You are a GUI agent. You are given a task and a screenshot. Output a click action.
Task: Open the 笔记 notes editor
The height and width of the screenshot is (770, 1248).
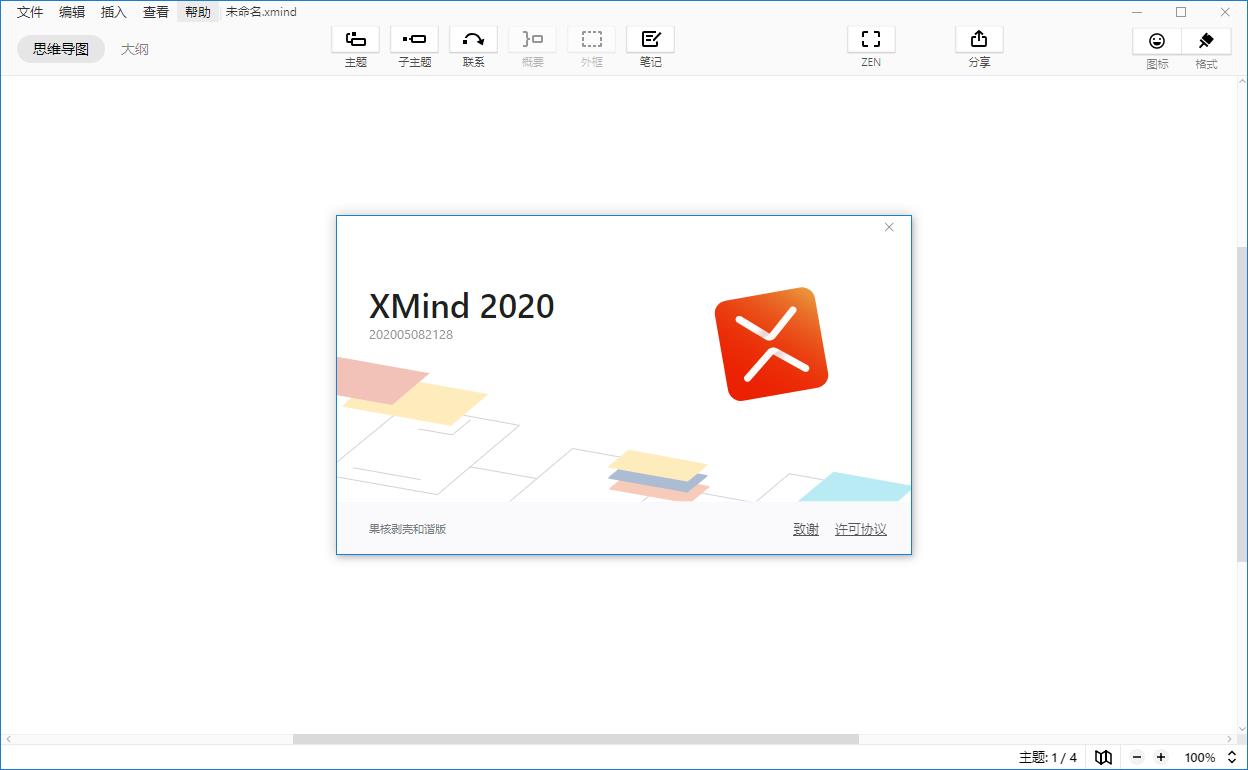click(x=650, y=45)
